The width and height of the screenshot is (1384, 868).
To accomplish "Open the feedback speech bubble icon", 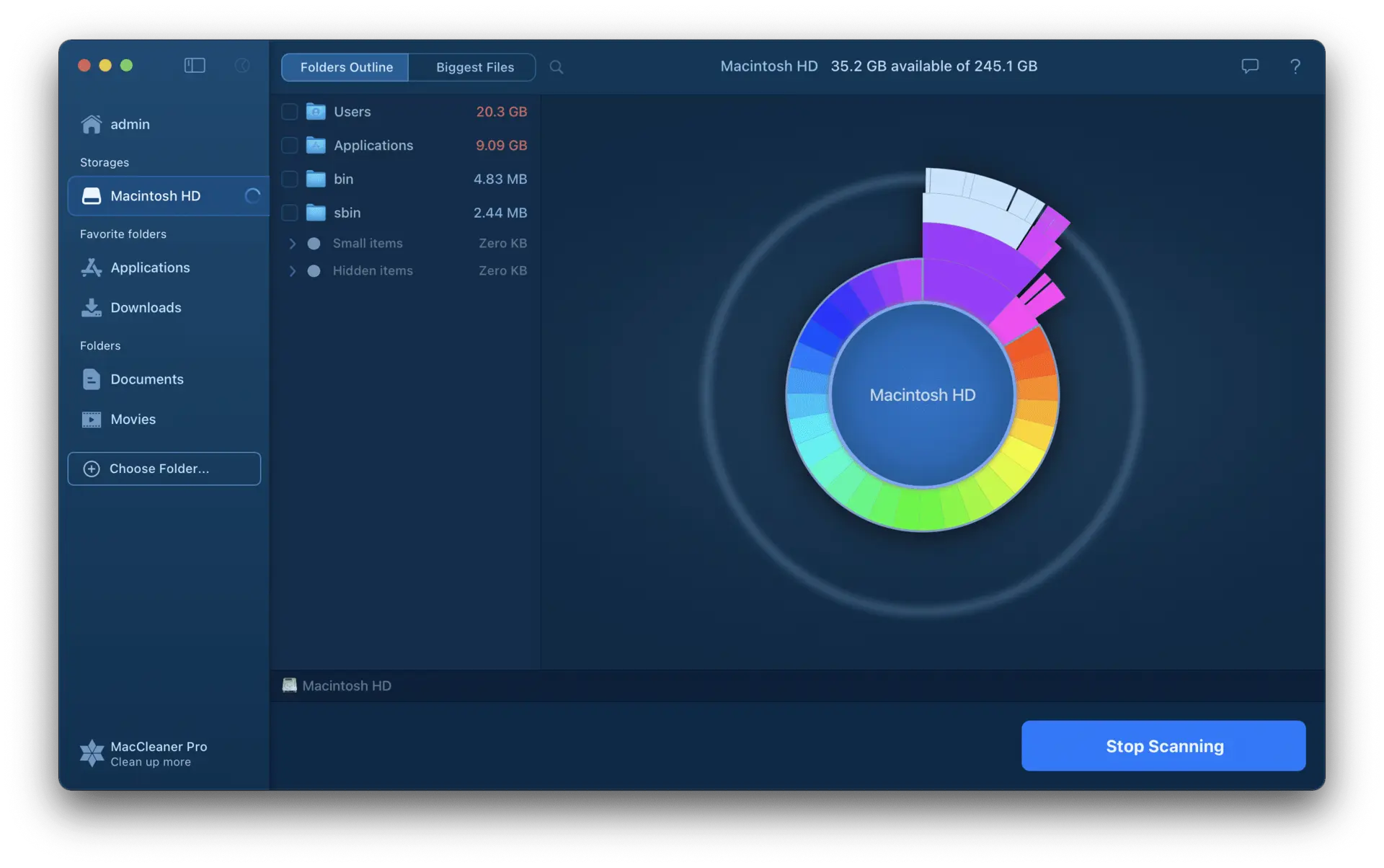I will point(1250,66).
